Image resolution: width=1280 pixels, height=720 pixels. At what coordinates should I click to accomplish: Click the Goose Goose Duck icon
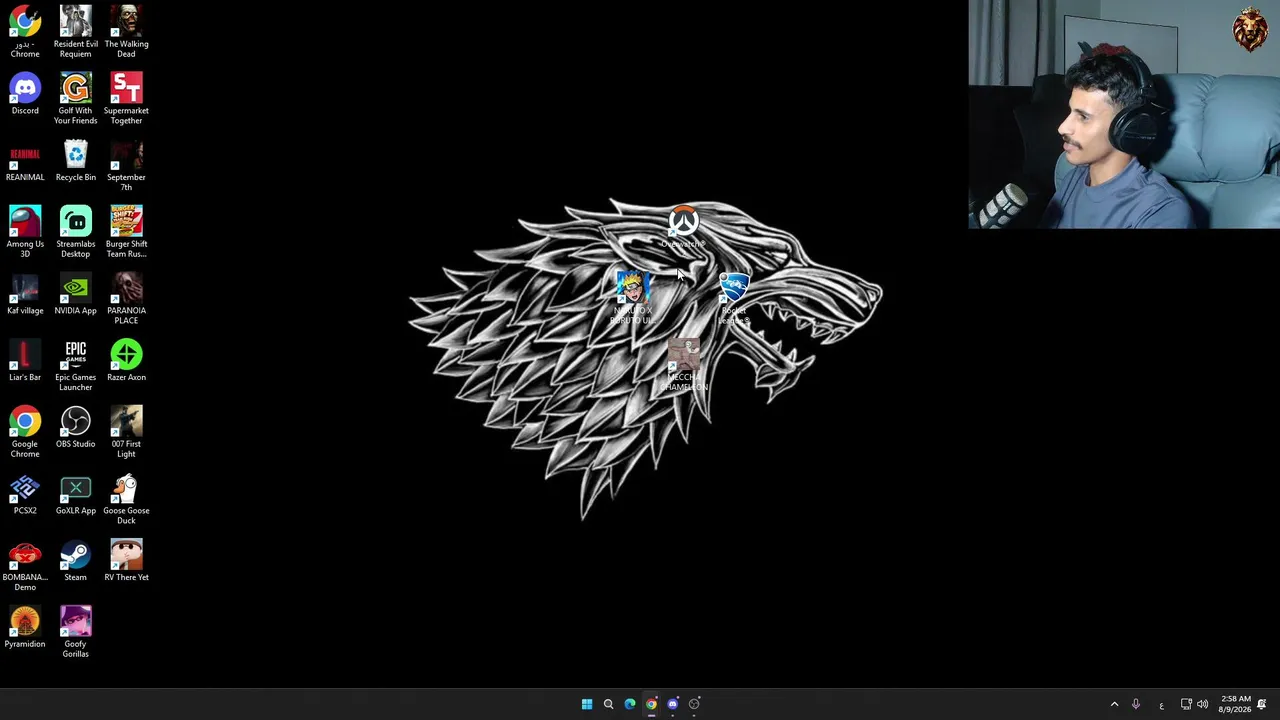pyautogui.click(x=126, y=498)
